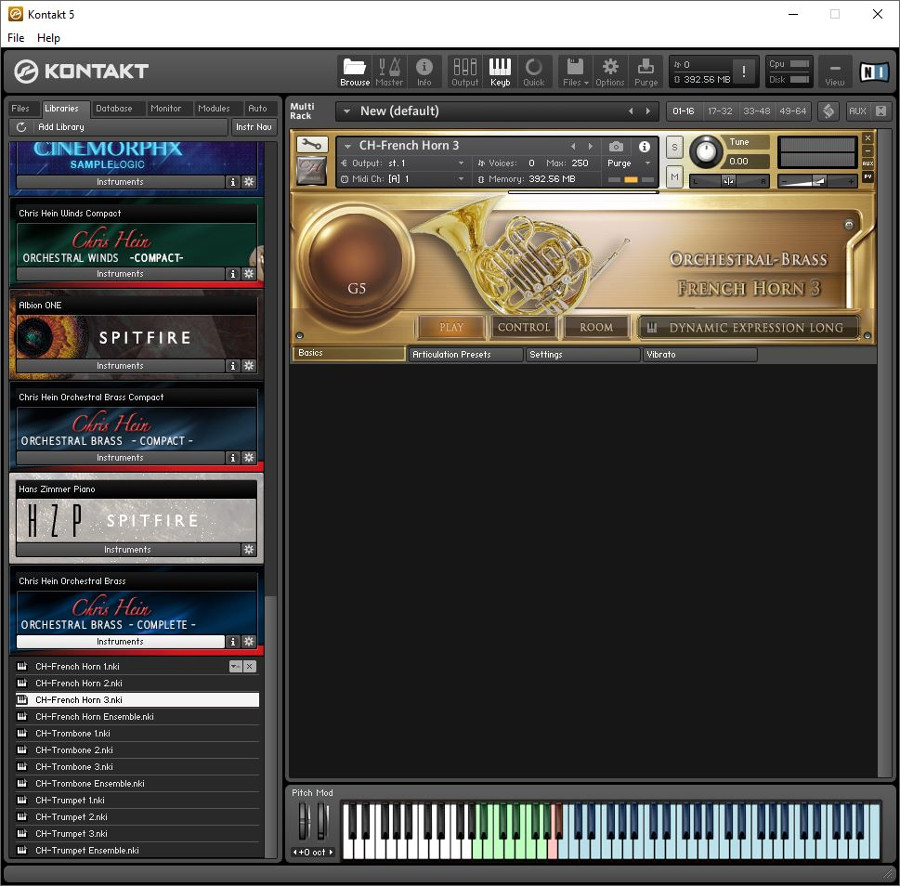
Task: Click the Native Instruments NI logo
Action: (x=874, y=72)
